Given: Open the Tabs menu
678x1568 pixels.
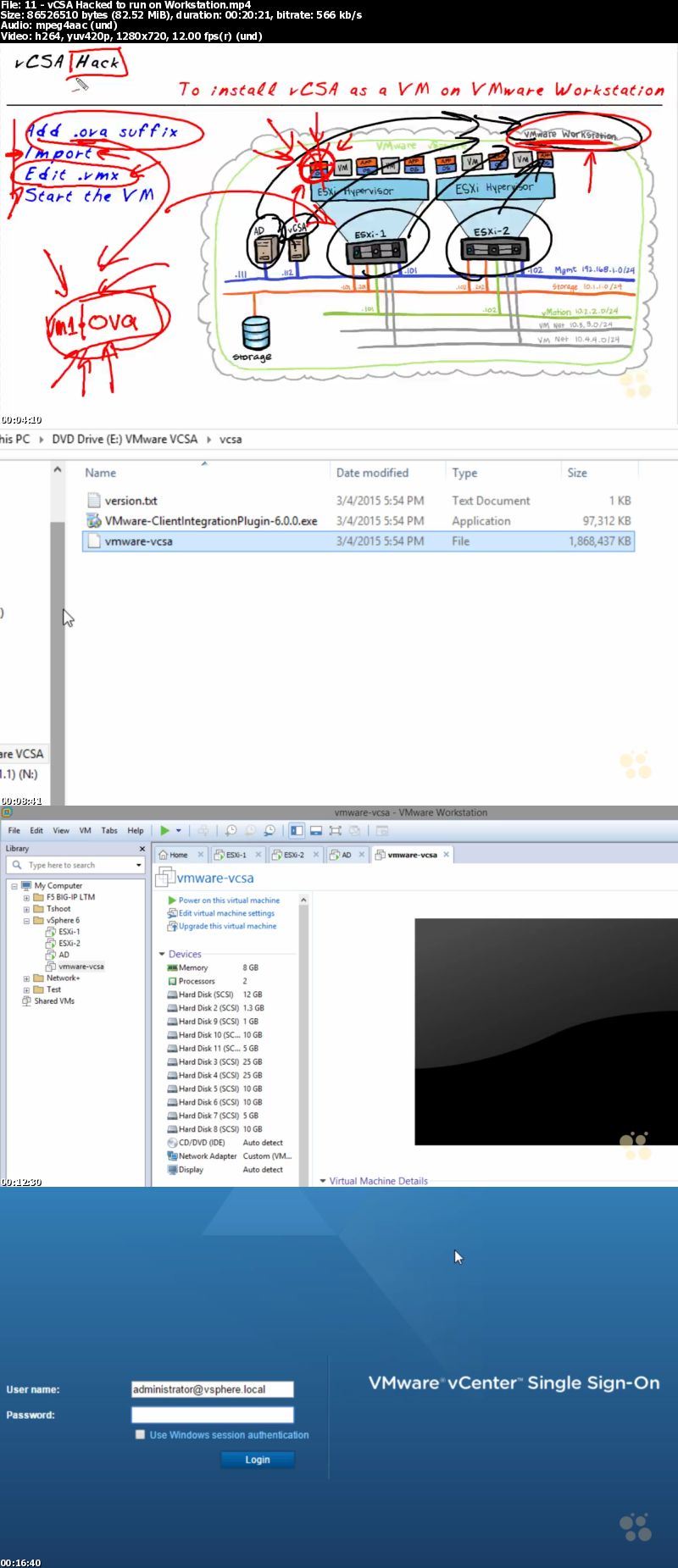Looking at the screenshot, I should pyautogui.click(x=109, y=830).
